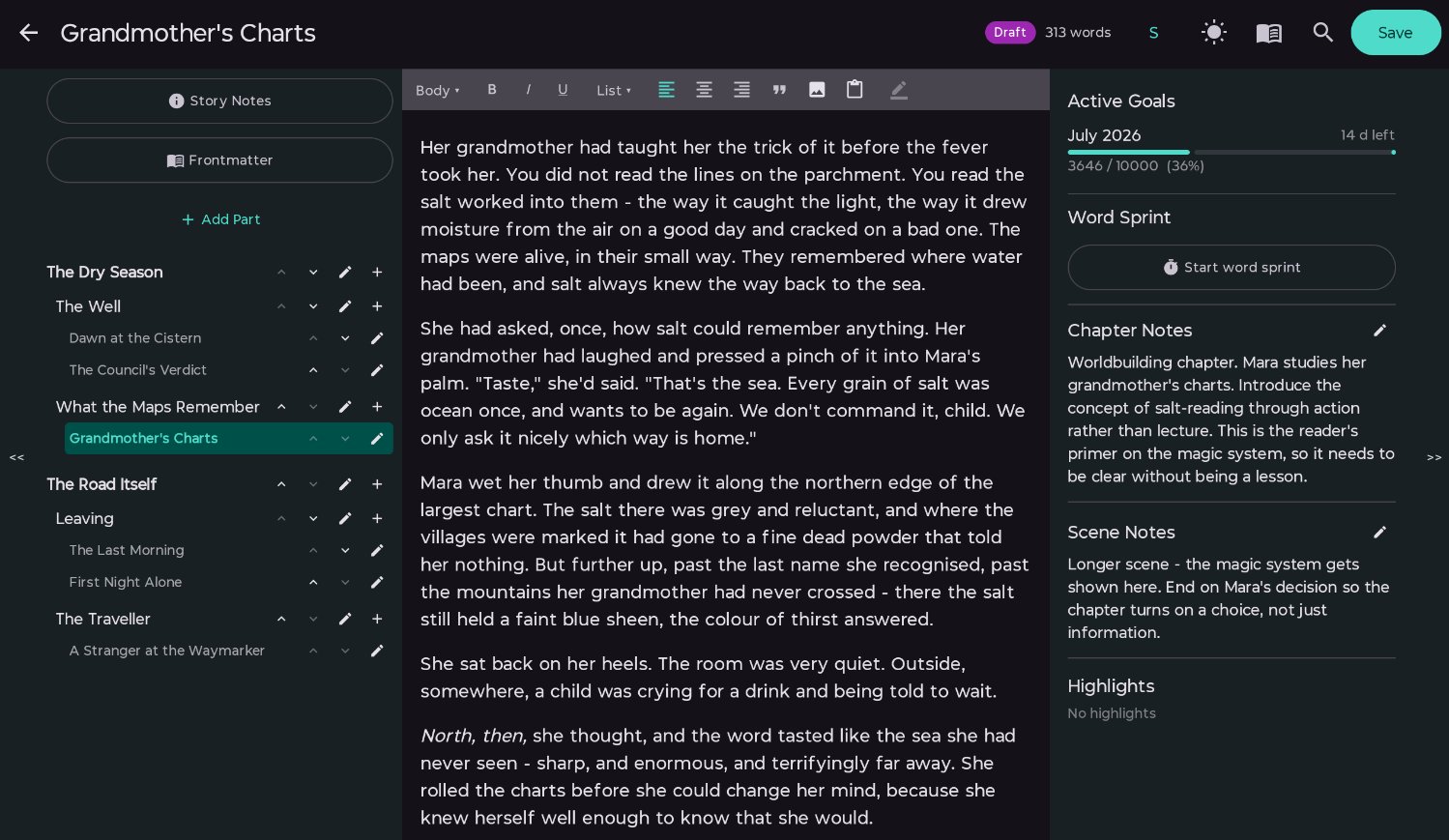Viewport: 1449px width, 840px height.
Task: Select The Last Morning scene
Action: pyautogui.click(x=127, y=550)
